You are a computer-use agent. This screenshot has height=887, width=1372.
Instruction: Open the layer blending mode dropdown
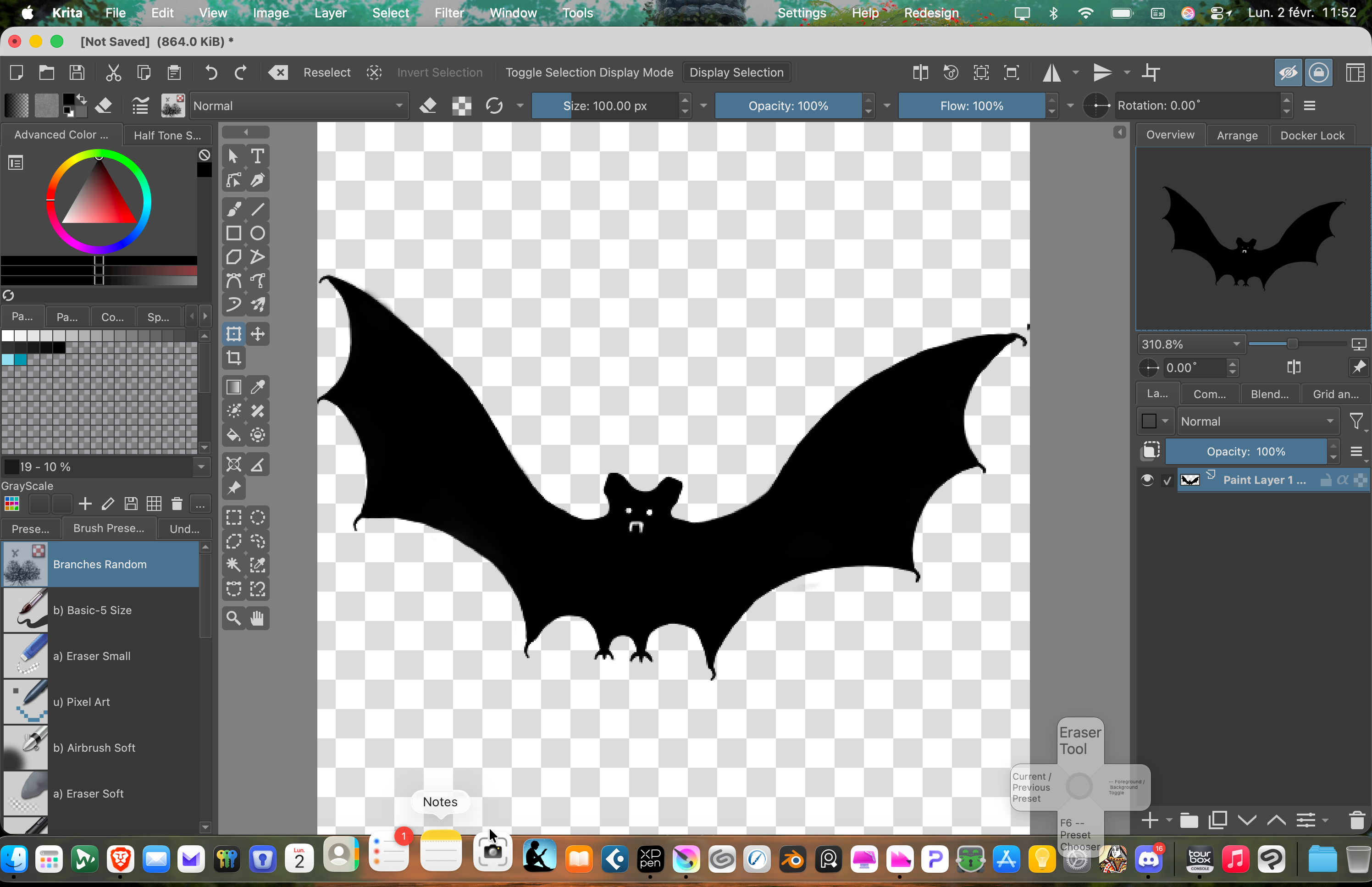1257,421
